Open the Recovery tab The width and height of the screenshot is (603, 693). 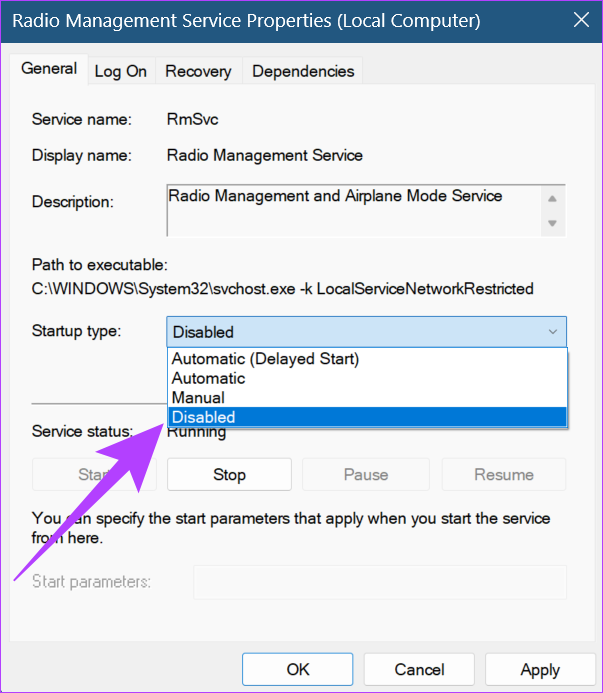click(198, 71)
